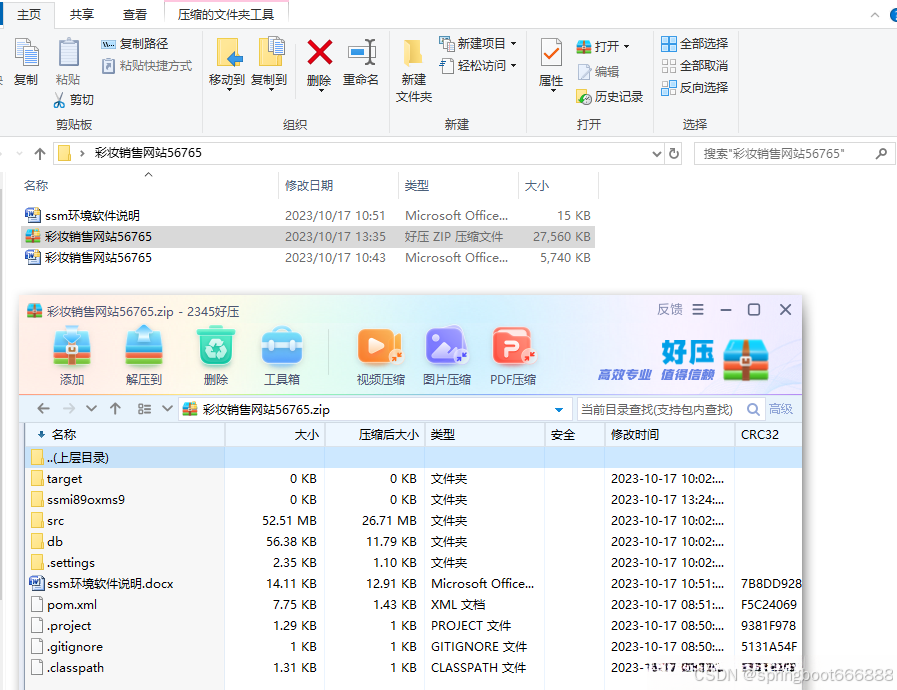
Task: Click the Move To icon
Action: 228,53
